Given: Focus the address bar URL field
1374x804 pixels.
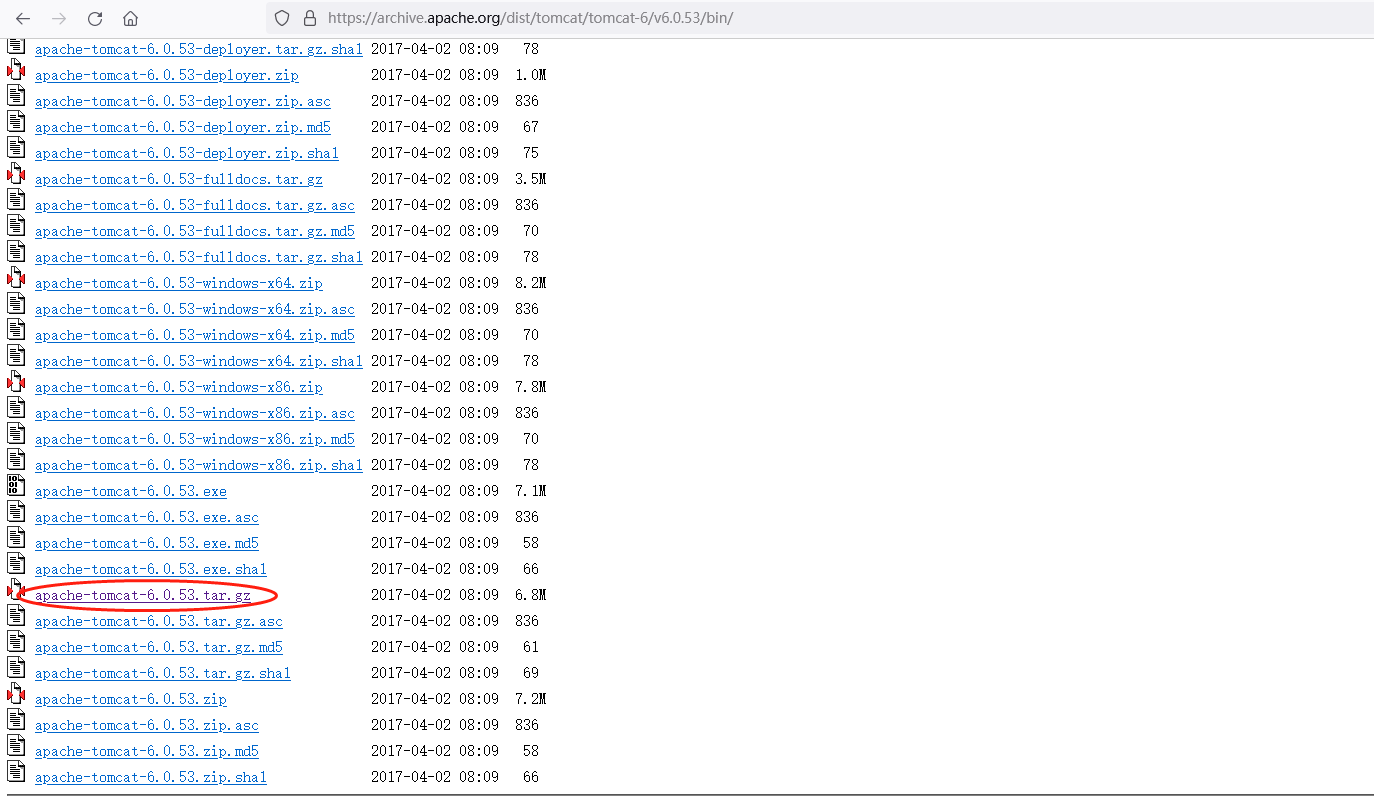Looking at the screenshot, I should (x=820, y=18).
